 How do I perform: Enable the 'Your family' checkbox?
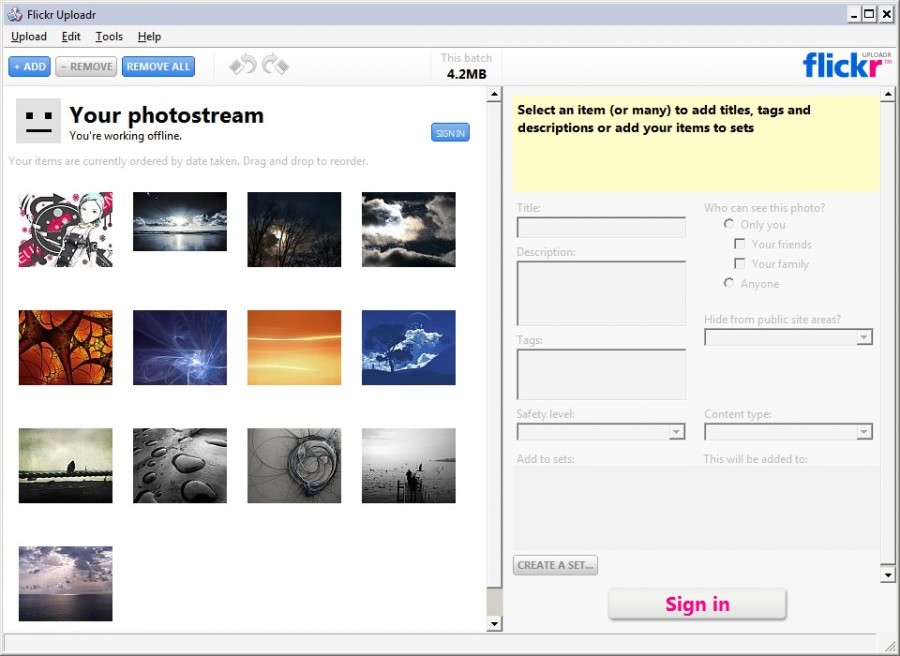tap(740, 263)
